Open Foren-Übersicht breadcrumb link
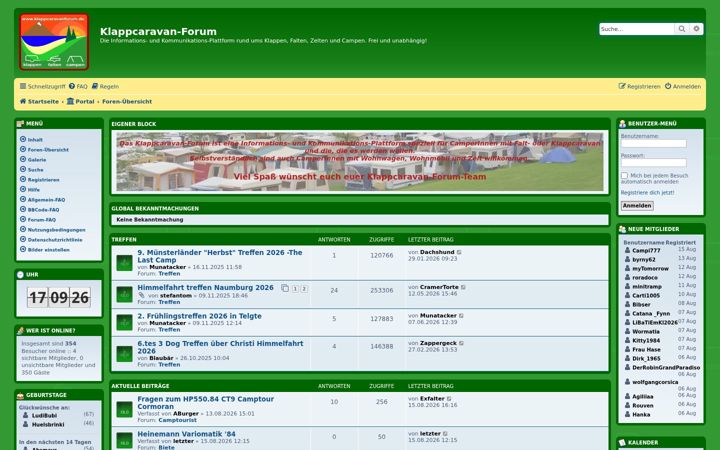The width and height of the screenshot is (720, 450). click(x=127, y=101)
